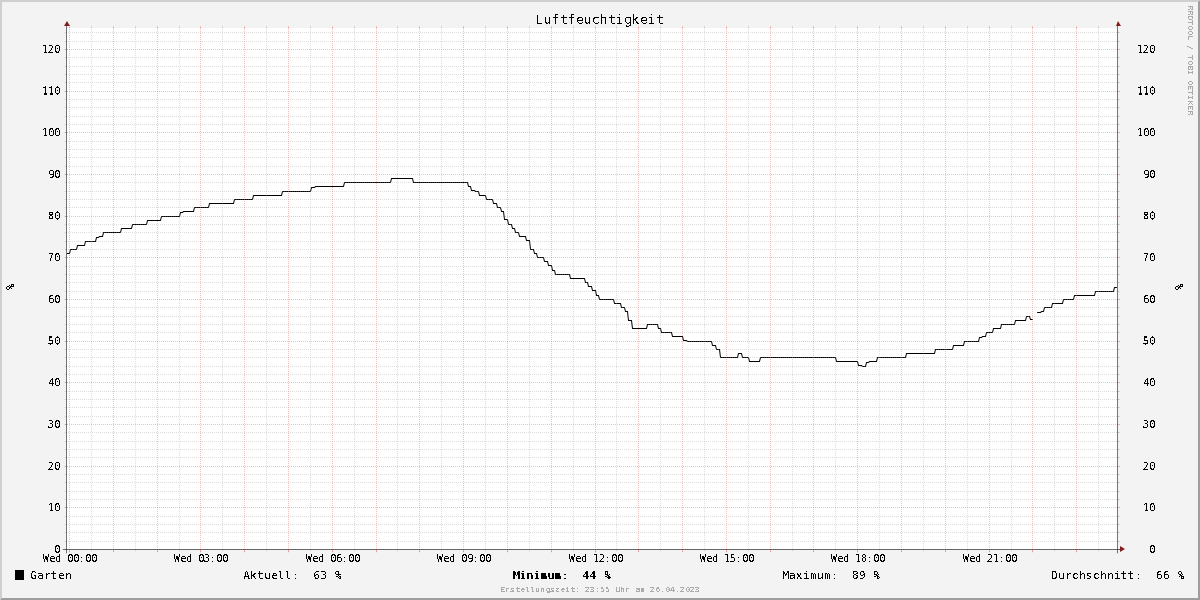Click the 110 label on left axis
The width and height of the screenshot is (1200, 600).
coord(50,91)
